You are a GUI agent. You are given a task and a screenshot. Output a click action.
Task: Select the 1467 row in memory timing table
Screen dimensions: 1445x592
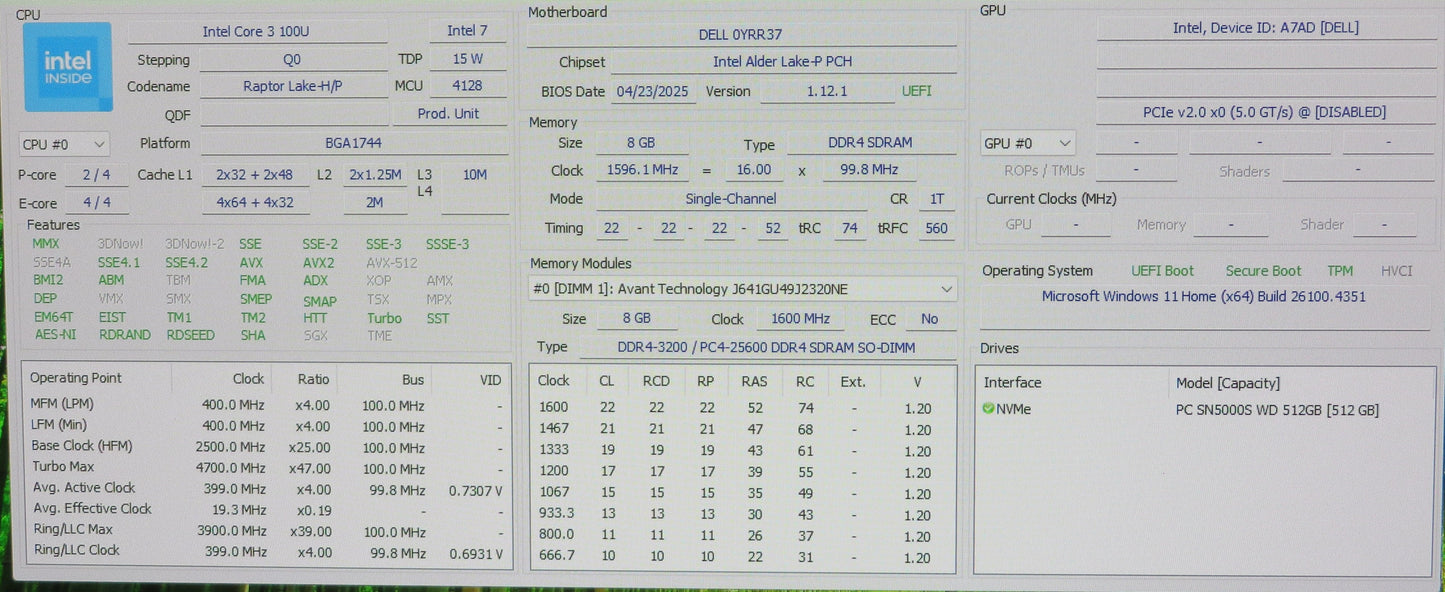click(742, 430)
